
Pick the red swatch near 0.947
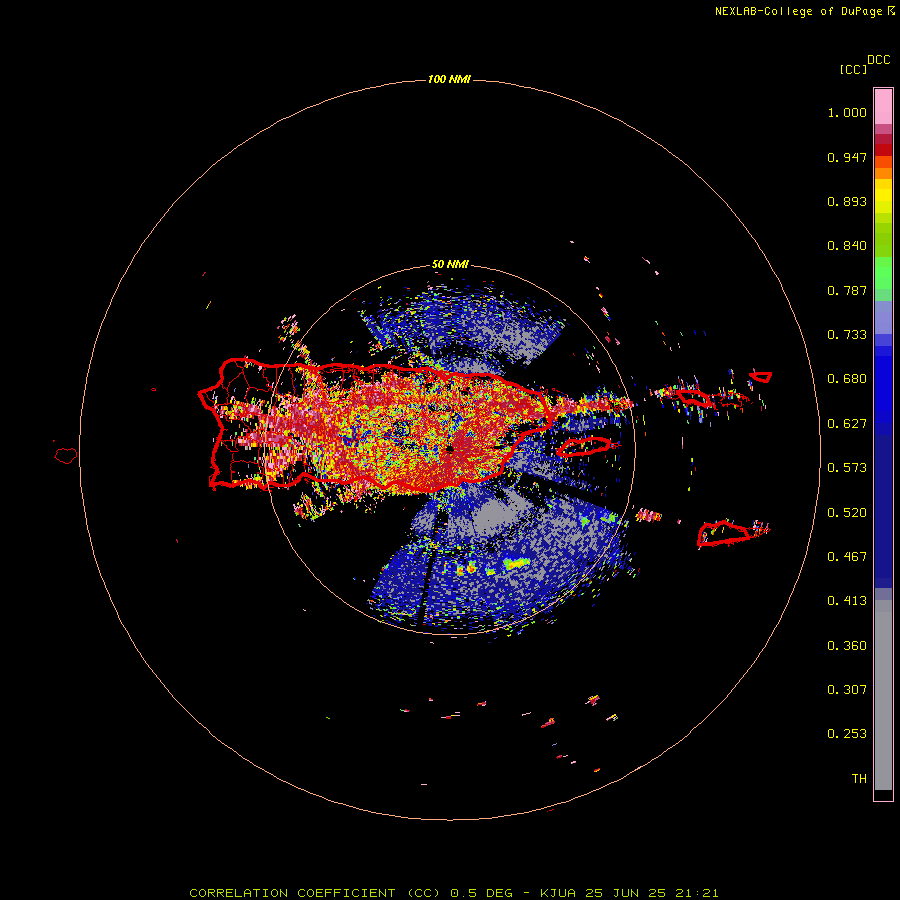883,149
